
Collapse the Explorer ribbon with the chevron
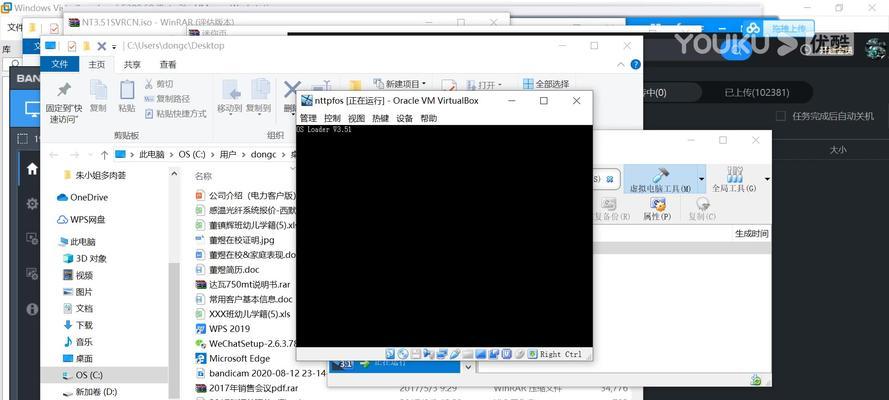tap(620, 65)
